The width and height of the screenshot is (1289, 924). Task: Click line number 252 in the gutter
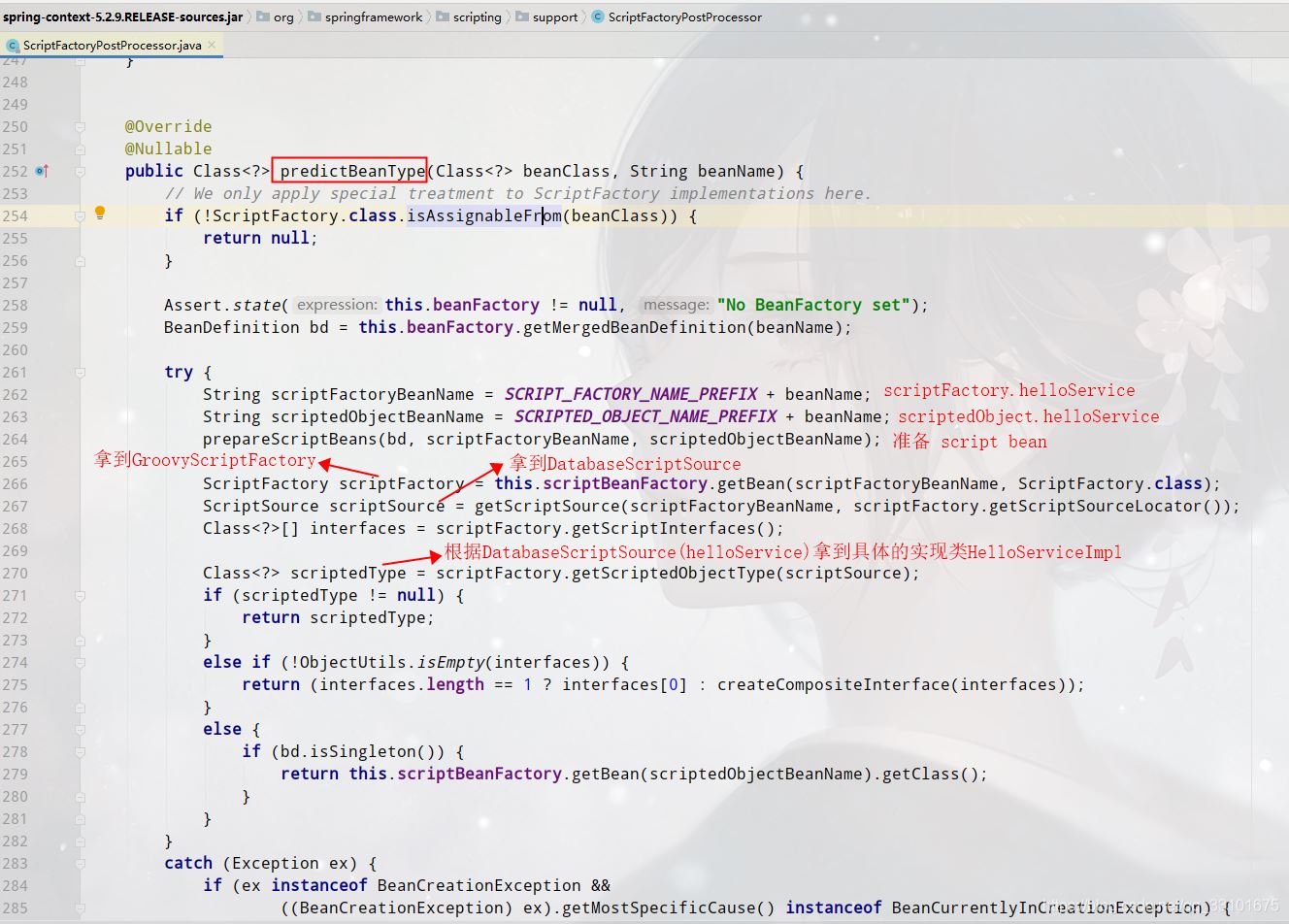pos(16,172)
